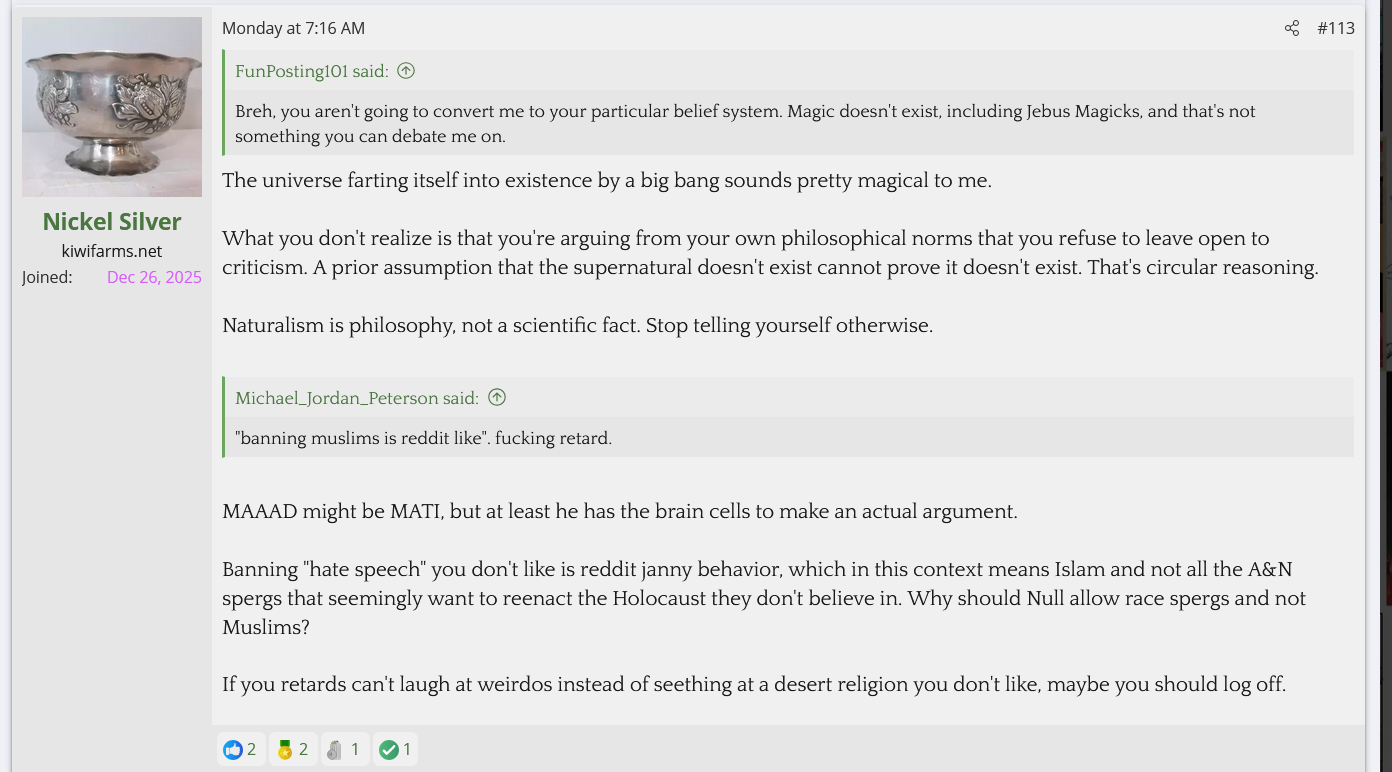Click the thumbs-up reaction count number

[x=252, y=749]
